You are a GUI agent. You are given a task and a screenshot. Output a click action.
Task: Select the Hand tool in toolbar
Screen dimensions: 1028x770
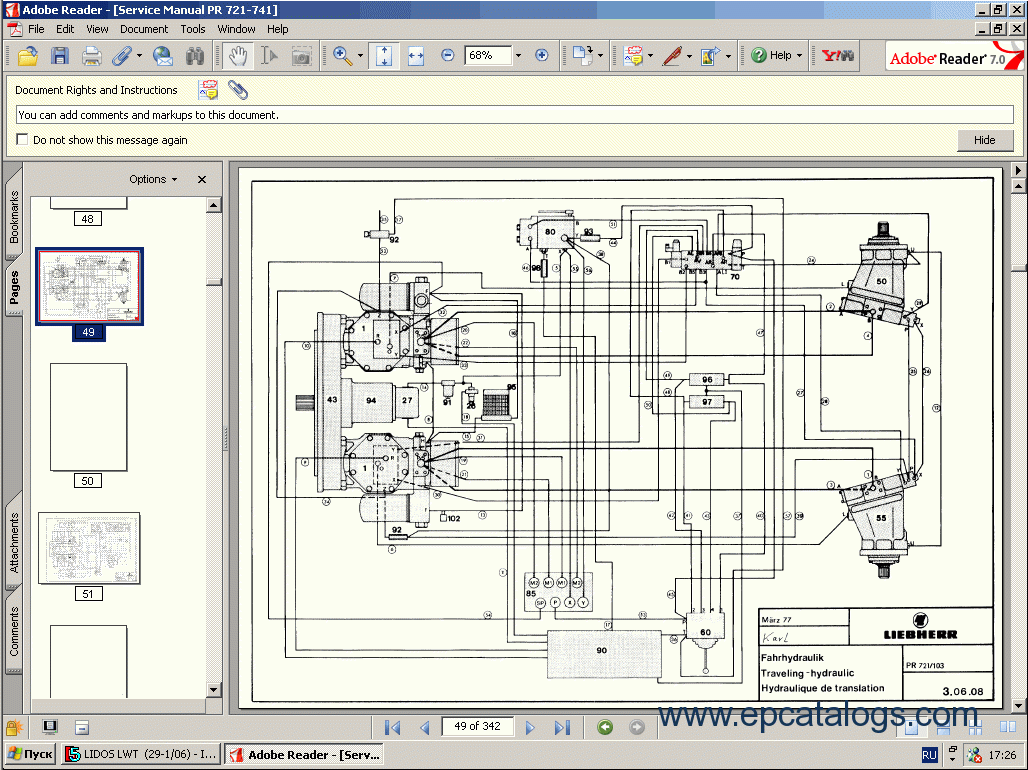point(237,56)
